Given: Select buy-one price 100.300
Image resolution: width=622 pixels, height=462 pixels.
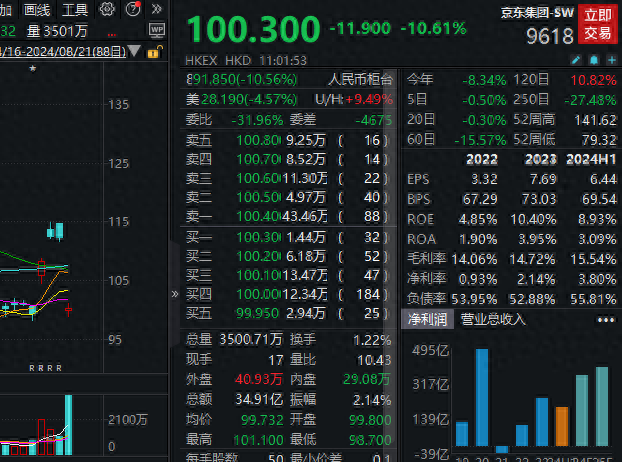Looking at the screenshot, I should click(258, 237).
